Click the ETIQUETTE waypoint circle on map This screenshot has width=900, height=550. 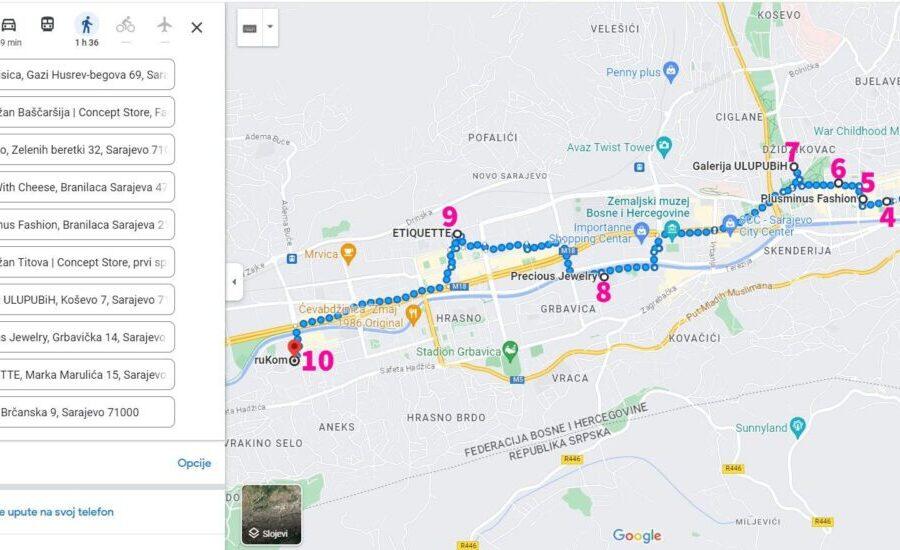tap(457, 234)
